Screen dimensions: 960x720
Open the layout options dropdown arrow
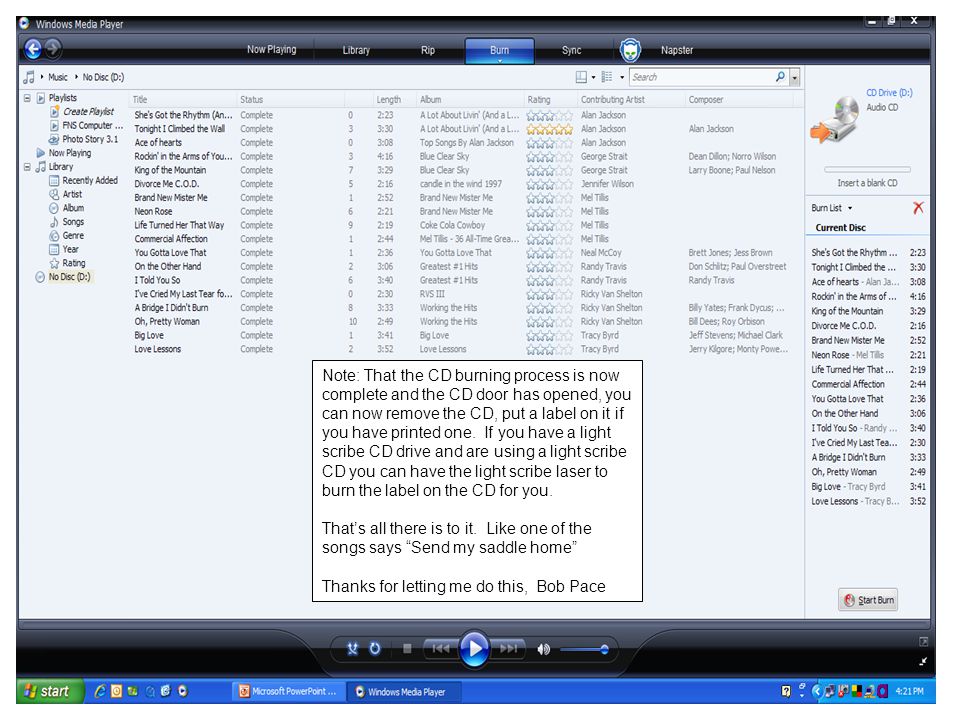593,78
